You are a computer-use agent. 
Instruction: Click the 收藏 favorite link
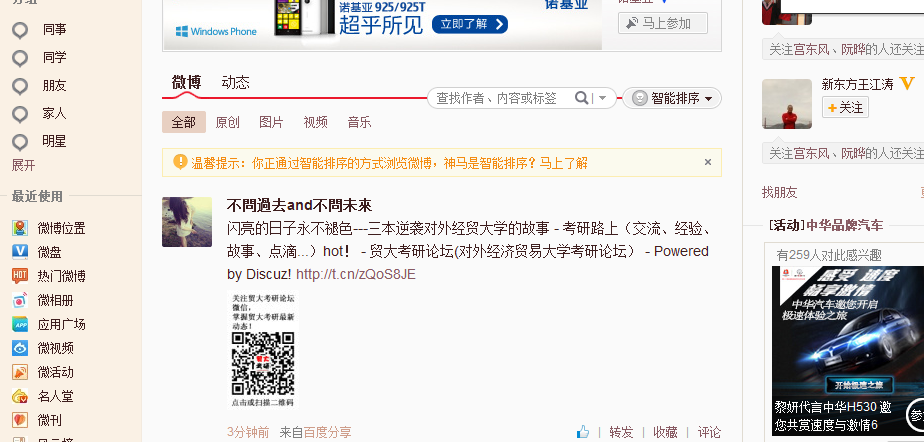coord(665,433)
